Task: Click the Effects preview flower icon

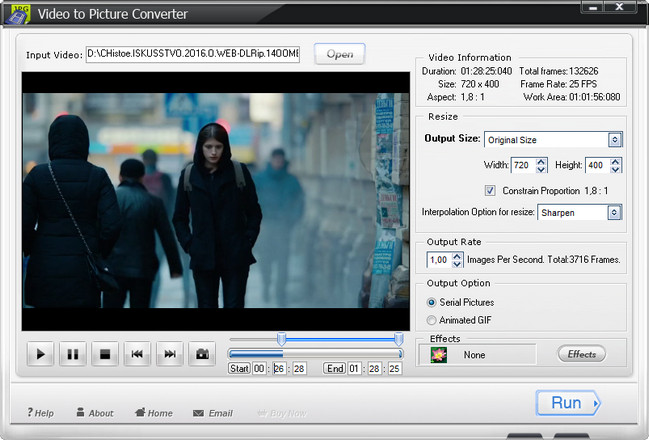Action: click(438, 355)
